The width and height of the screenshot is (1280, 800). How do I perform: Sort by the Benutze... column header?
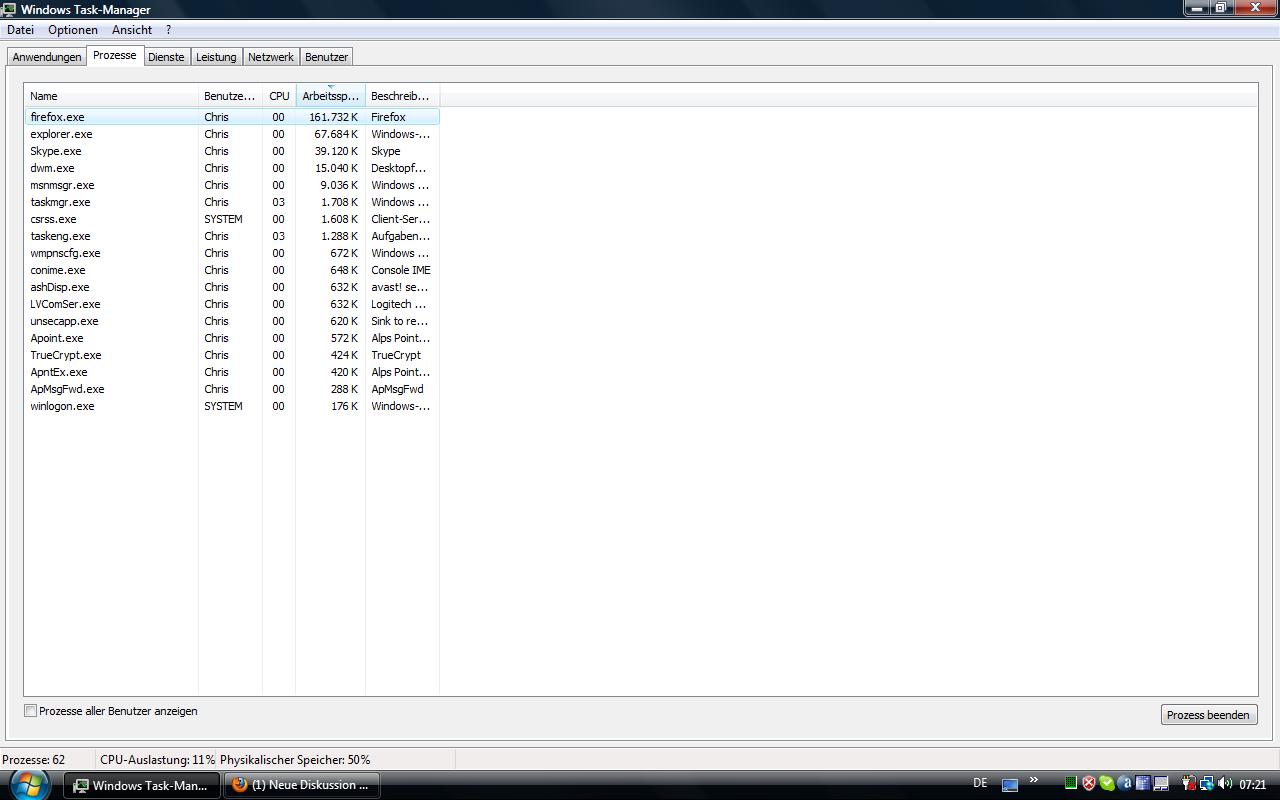[230, 96]
